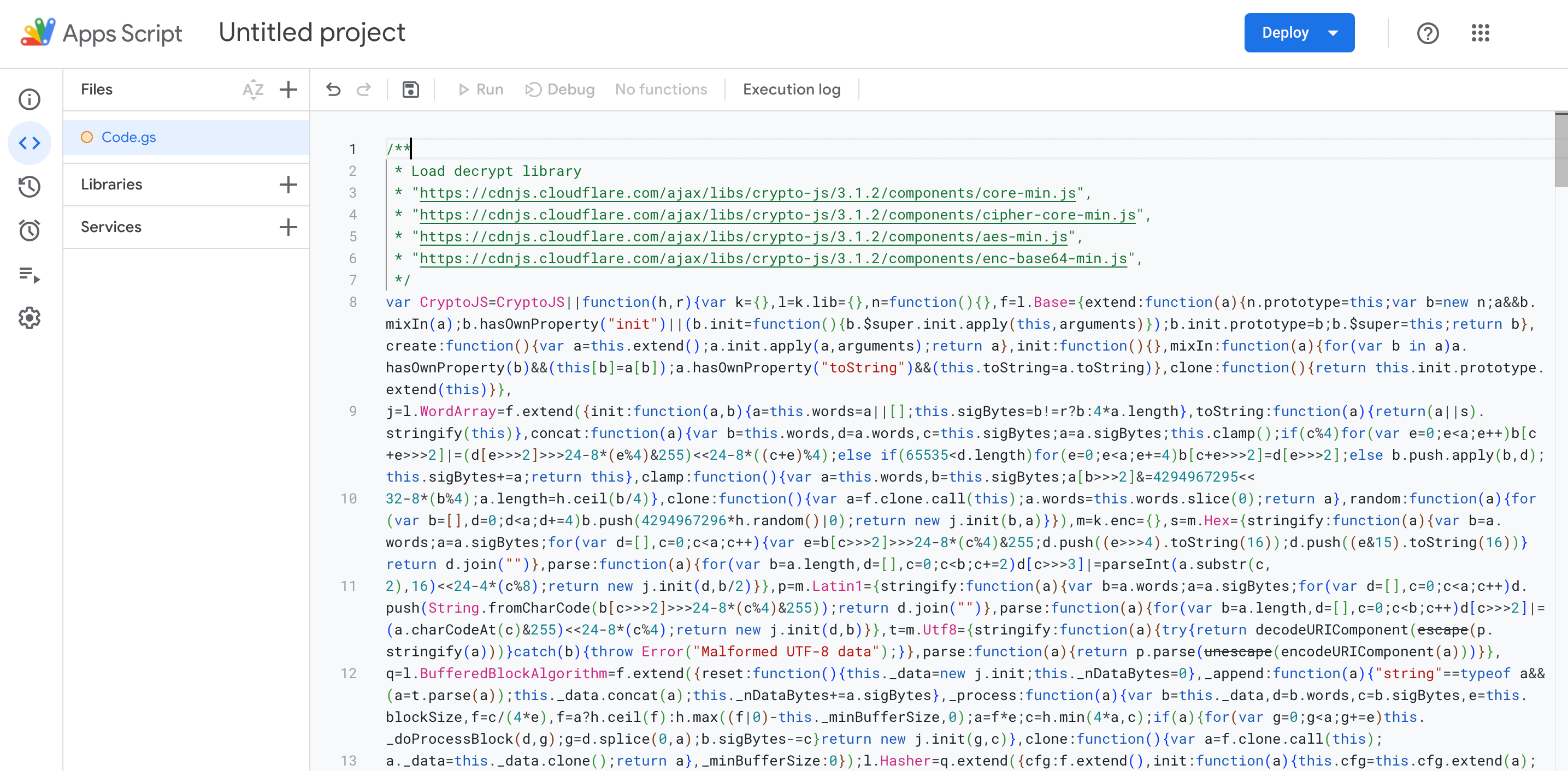1568x771 pixels.
Task: Open the Project History icon
Action: tap(29, 187)
